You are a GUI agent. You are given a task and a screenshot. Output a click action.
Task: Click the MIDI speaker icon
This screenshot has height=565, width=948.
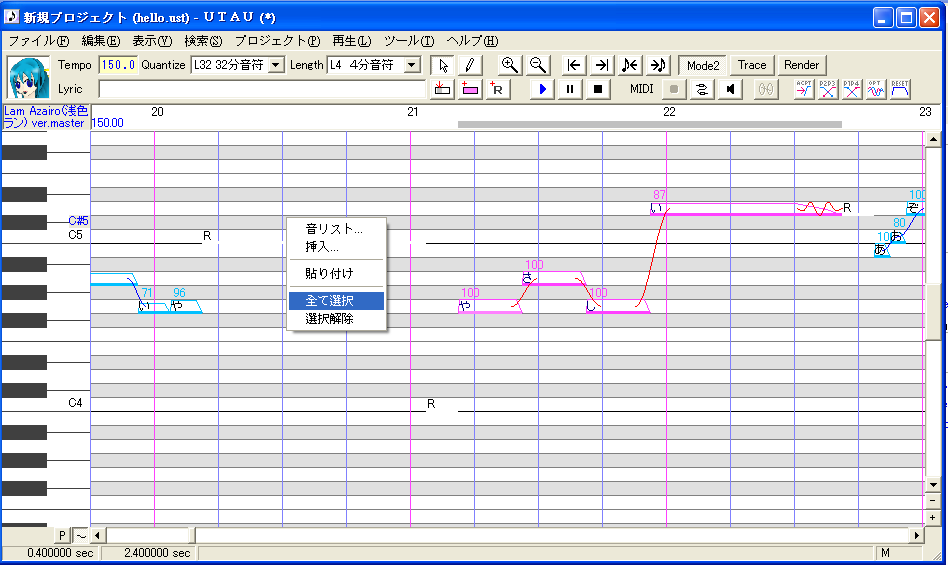tap(730, 89)
